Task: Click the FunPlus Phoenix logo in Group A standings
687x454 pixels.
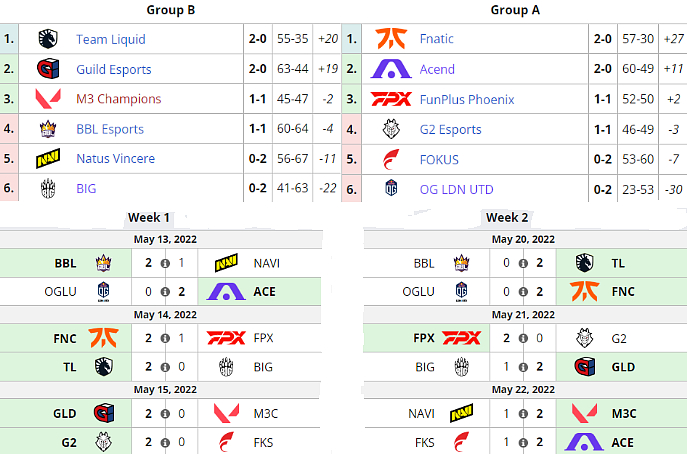Action: tap(390, 99)
